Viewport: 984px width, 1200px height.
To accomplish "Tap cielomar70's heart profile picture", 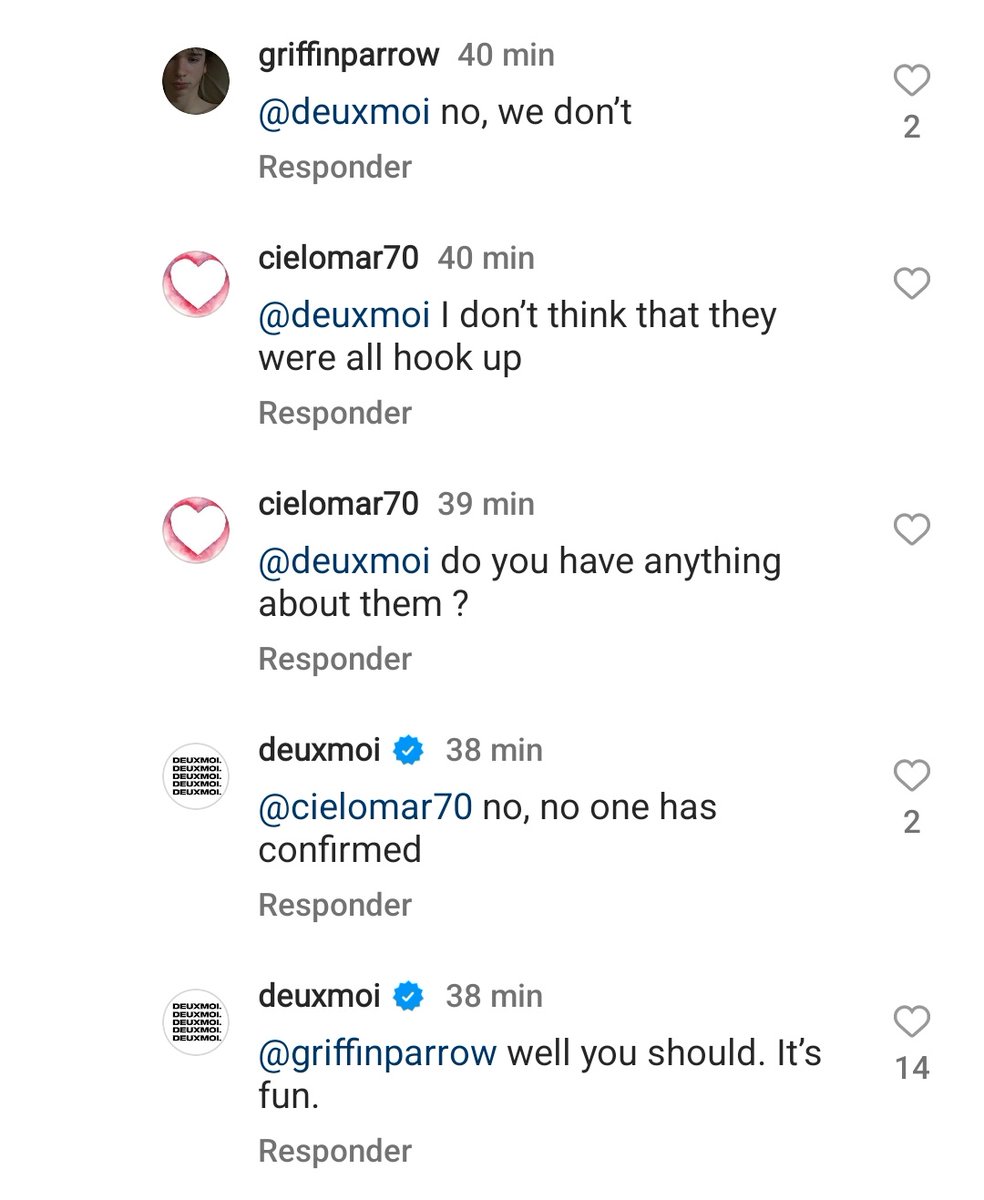I will click(196, 284).
